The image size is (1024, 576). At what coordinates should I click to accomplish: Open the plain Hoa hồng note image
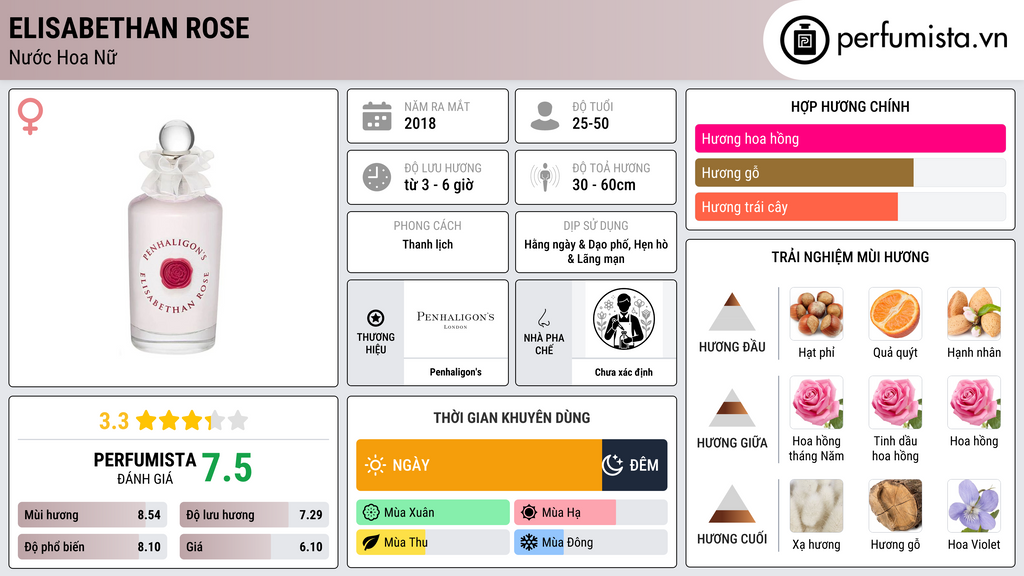point(974,403)
